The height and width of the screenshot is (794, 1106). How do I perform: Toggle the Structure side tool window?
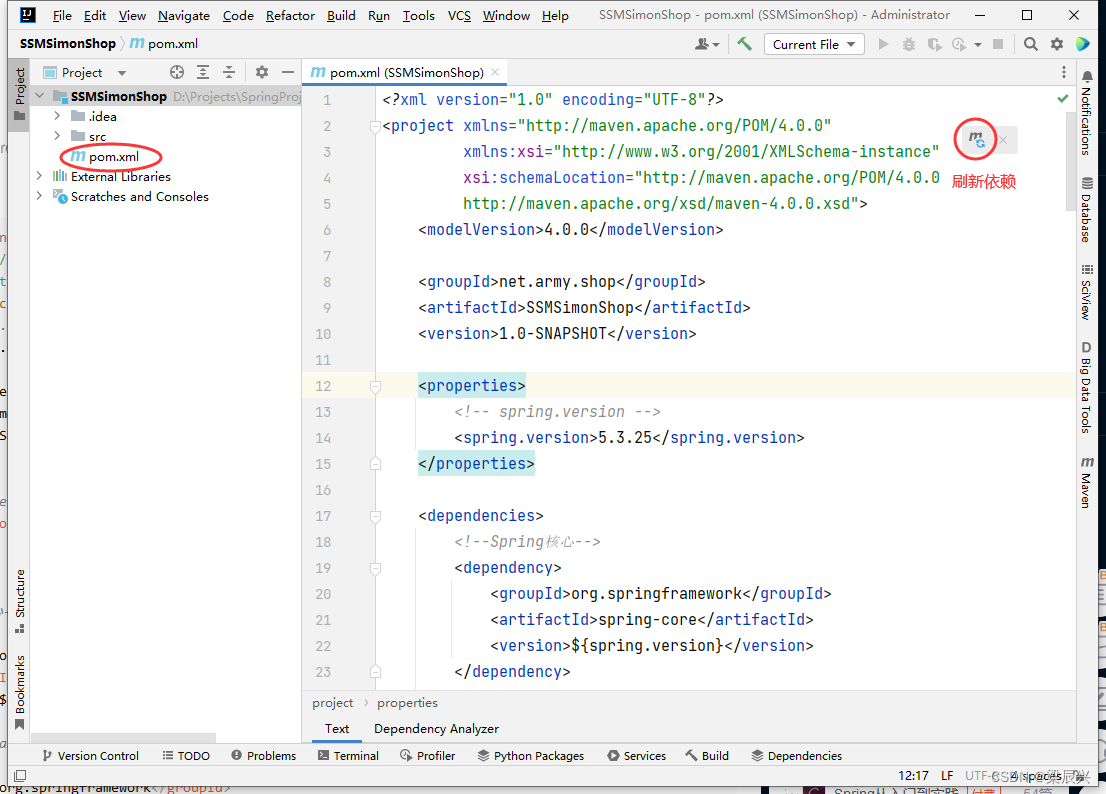click(20, 601)
